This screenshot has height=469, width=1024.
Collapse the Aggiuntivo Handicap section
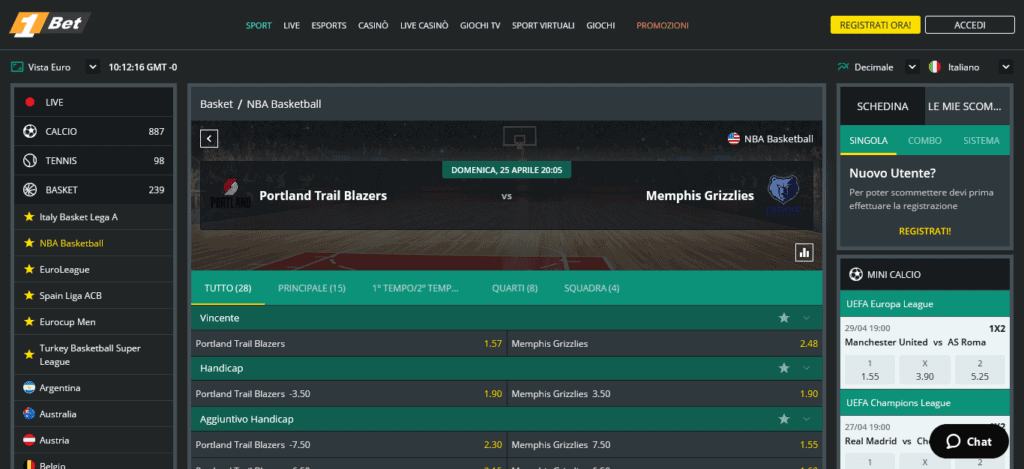(807, 419)
